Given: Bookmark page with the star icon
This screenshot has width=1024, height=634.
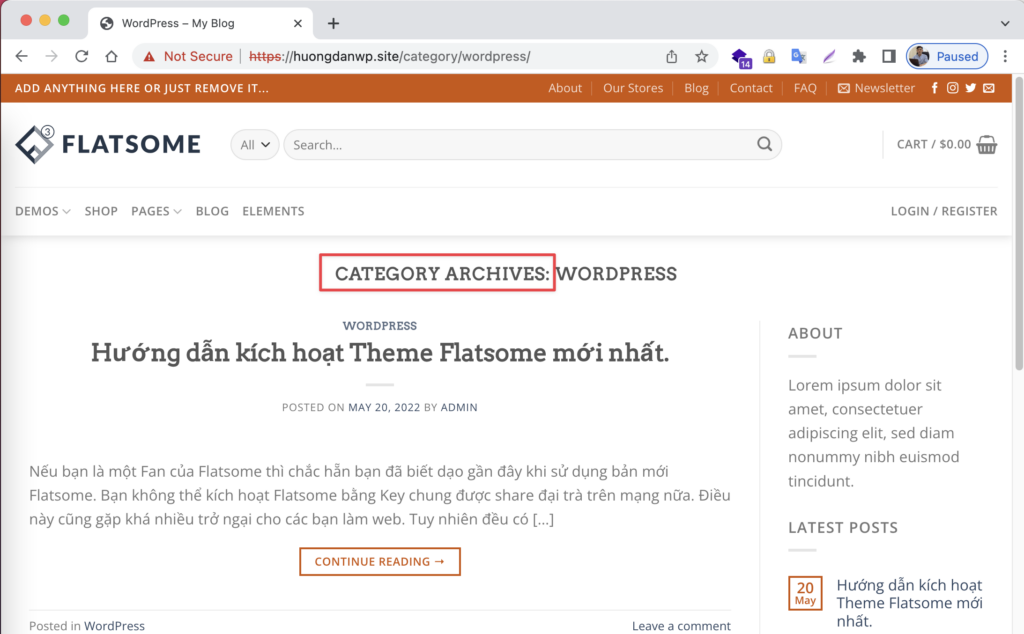Looking at the screenshot, I should click(x=701, y=57).
